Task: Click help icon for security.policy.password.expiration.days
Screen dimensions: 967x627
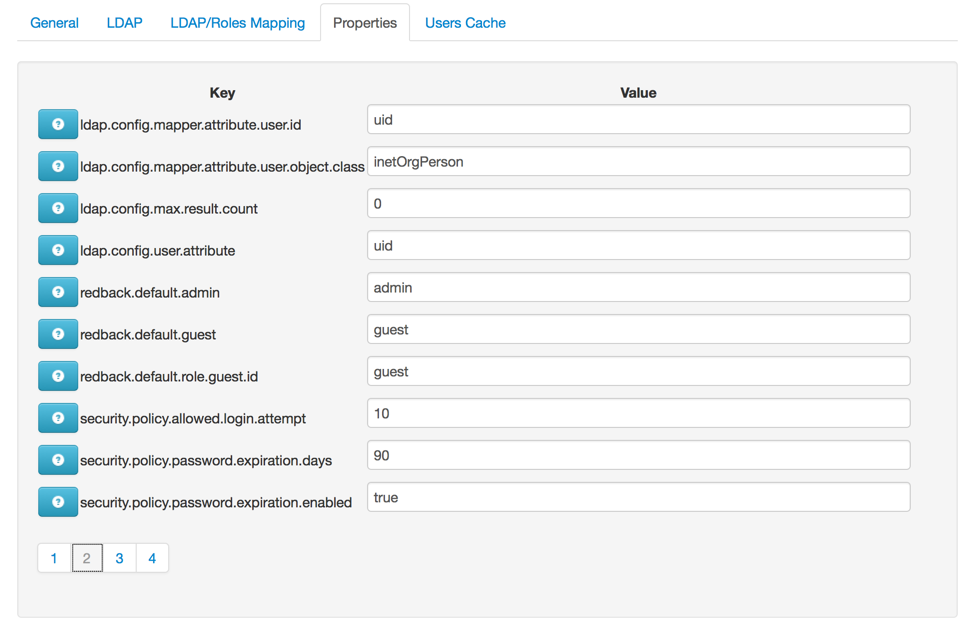Action: pyautogui.click(x=58, y=459)
